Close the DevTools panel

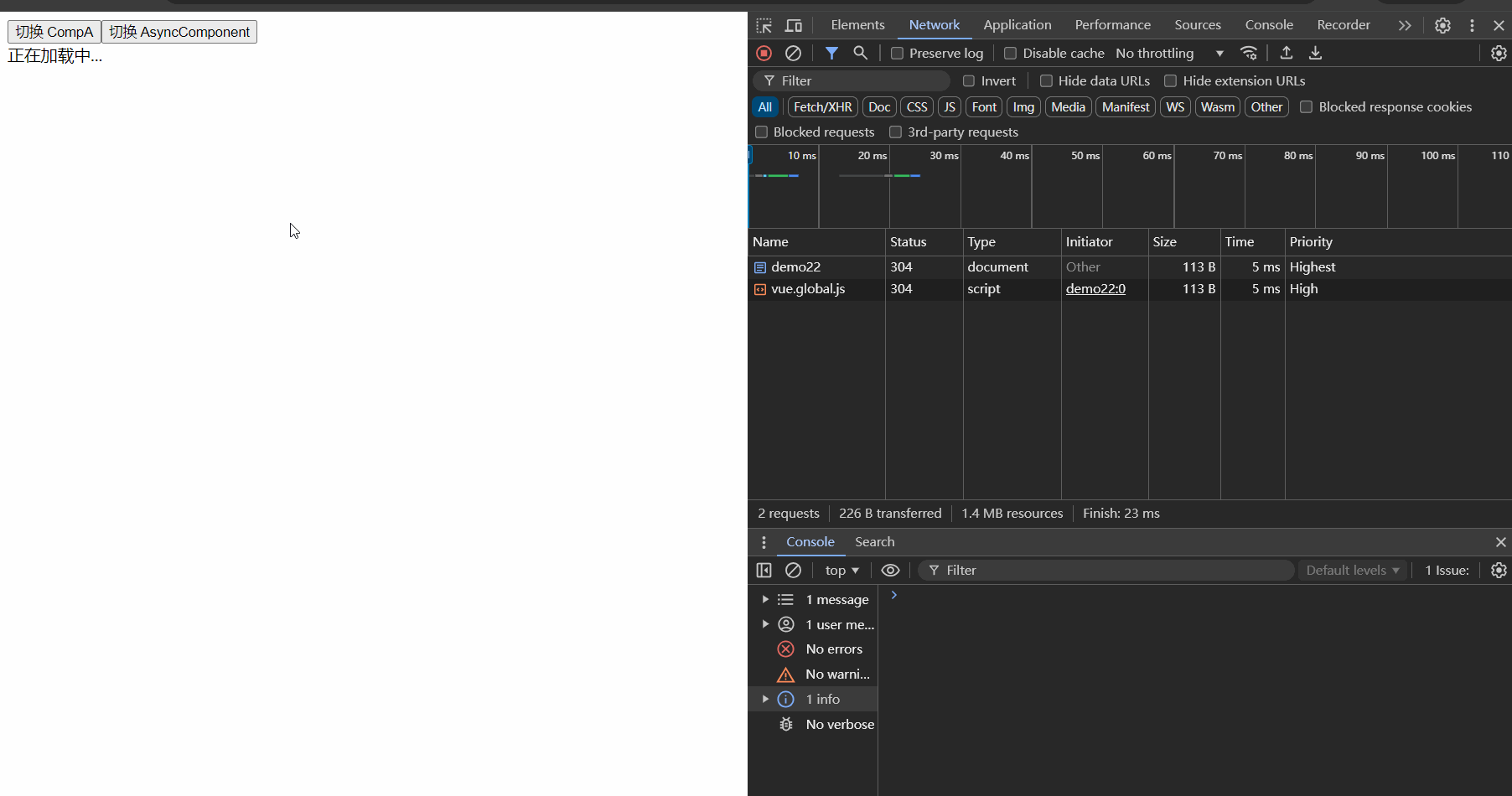1499,25
